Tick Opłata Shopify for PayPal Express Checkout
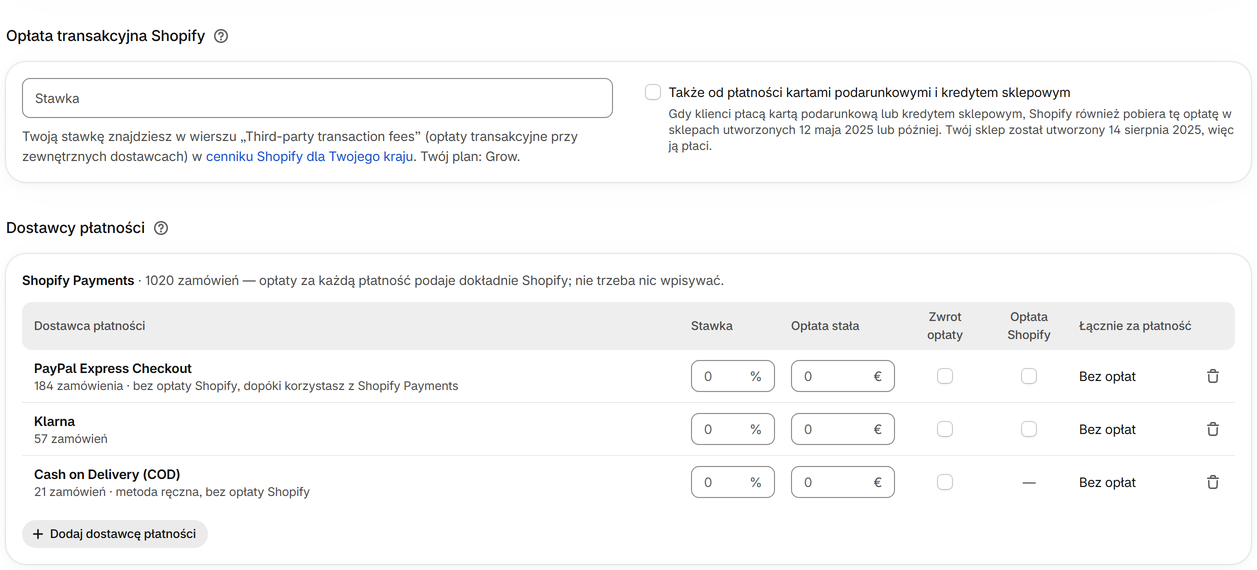 click(x=1029, y=376)
